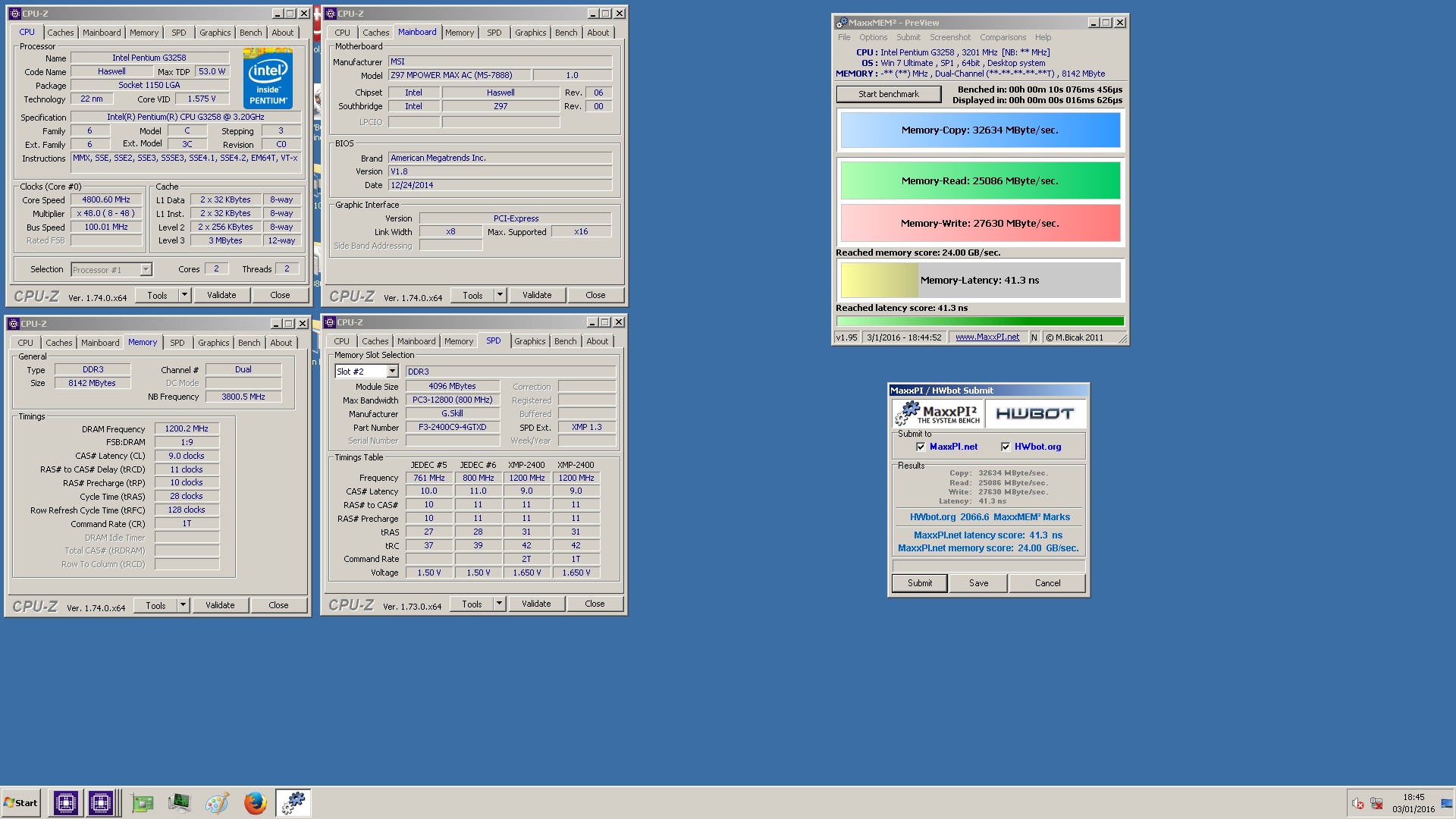Image resolution: width=1456 pixels, height=819 pixels.
Task: Click the HWbot.org 2066.6 MaxxMEM² Marks text
Action: tap(990, 517)
